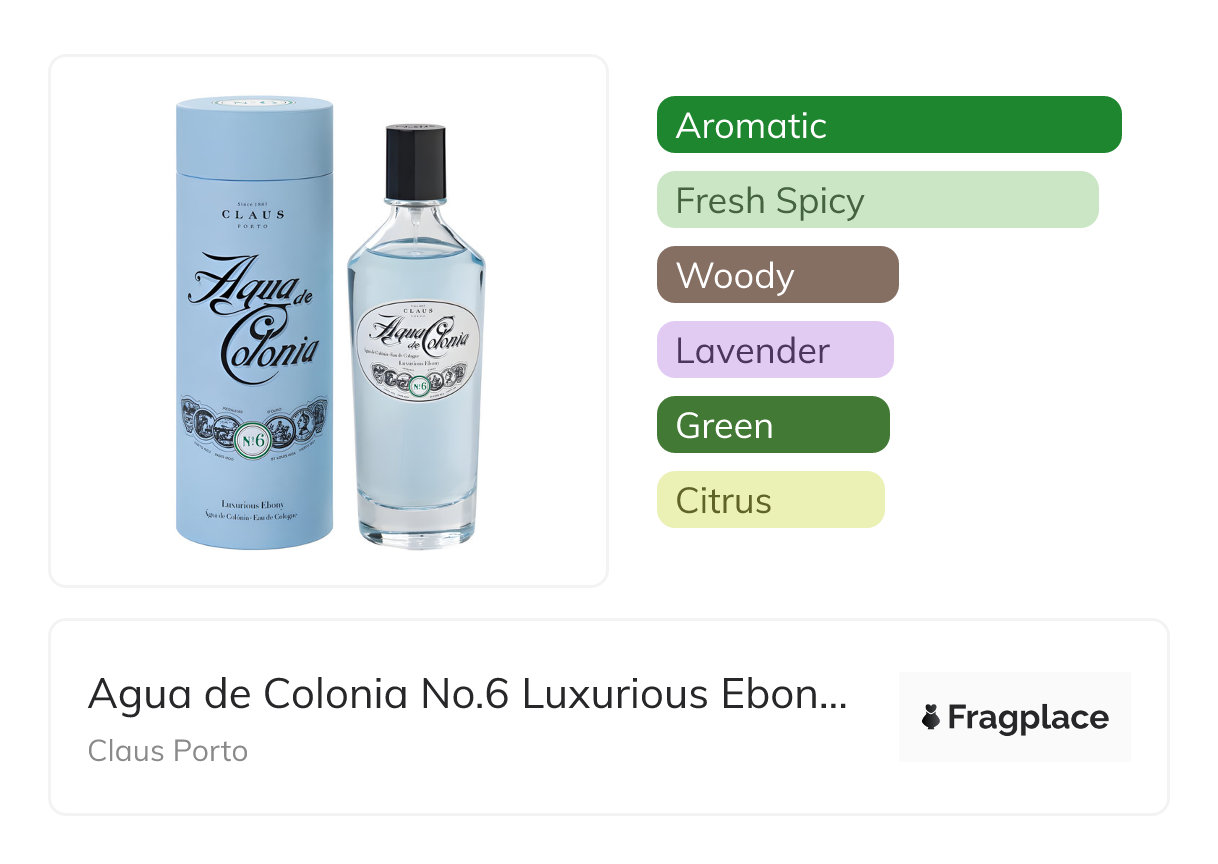Click the blue perfume box packaging image
Viewport: 1218px width, 864px height.
pos(254,322)
